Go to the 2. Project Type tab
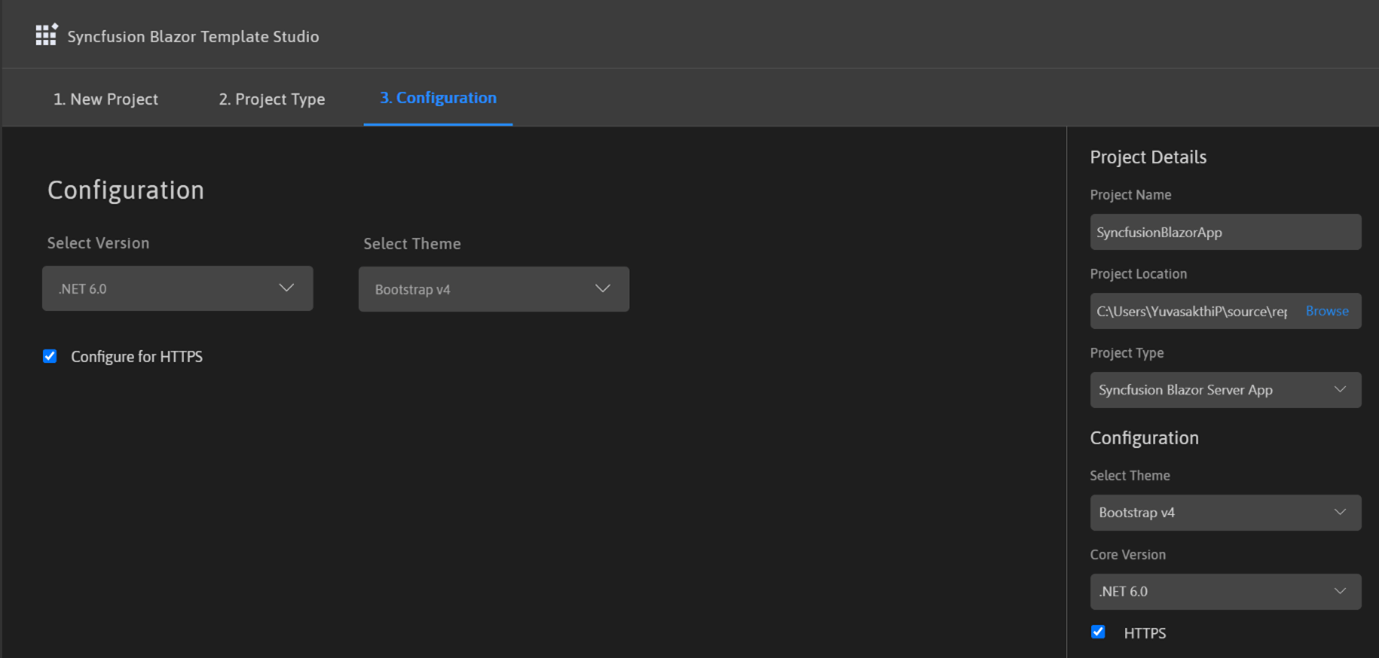Viewport: 1379px width, 658px height. pyautogui.click(x=272, y=99)
